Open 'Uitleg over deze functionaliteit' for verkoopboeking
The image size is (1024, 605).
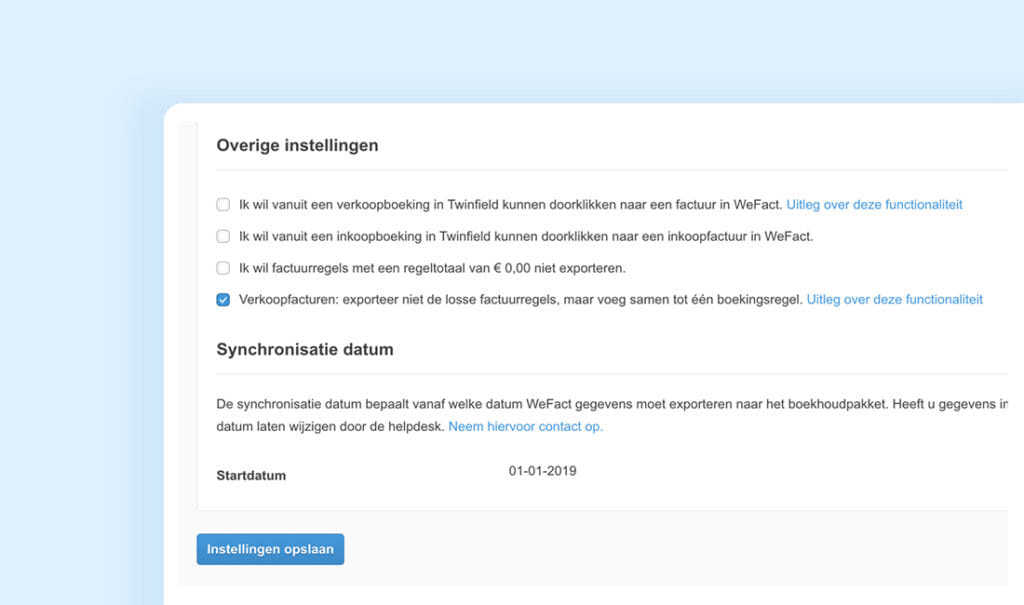874,205
